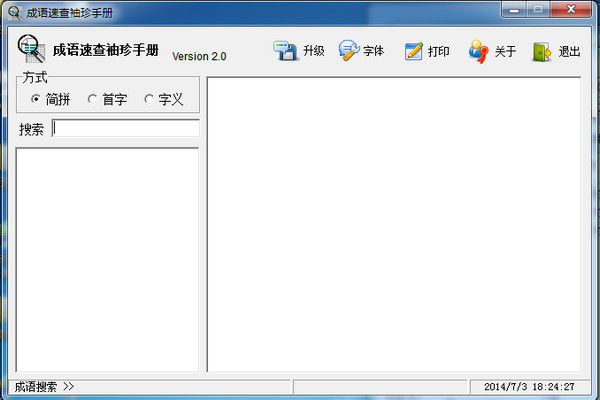
Task: Select the 简拼 search mode radio
Action: pos(36,99)
